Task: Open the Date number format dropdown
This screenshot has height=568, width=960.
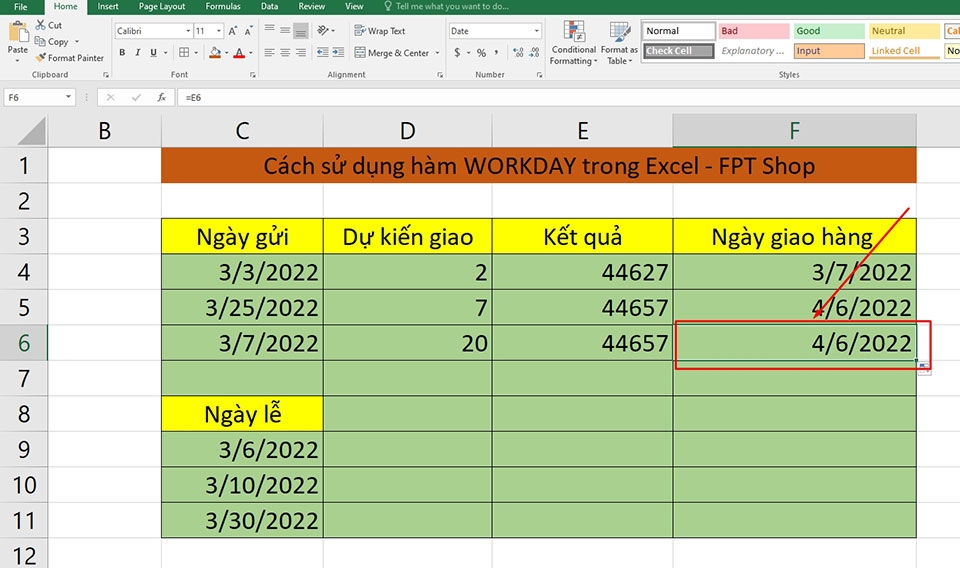Action: point(536,31)
